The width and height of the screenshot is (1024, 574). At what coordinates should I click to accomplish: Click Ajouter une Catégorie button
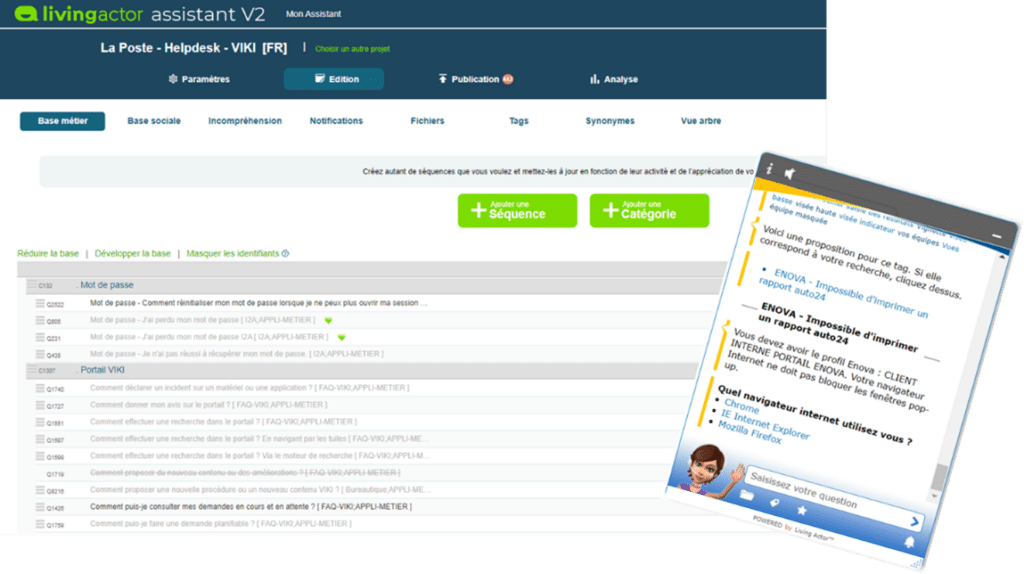tap(649, 210)
